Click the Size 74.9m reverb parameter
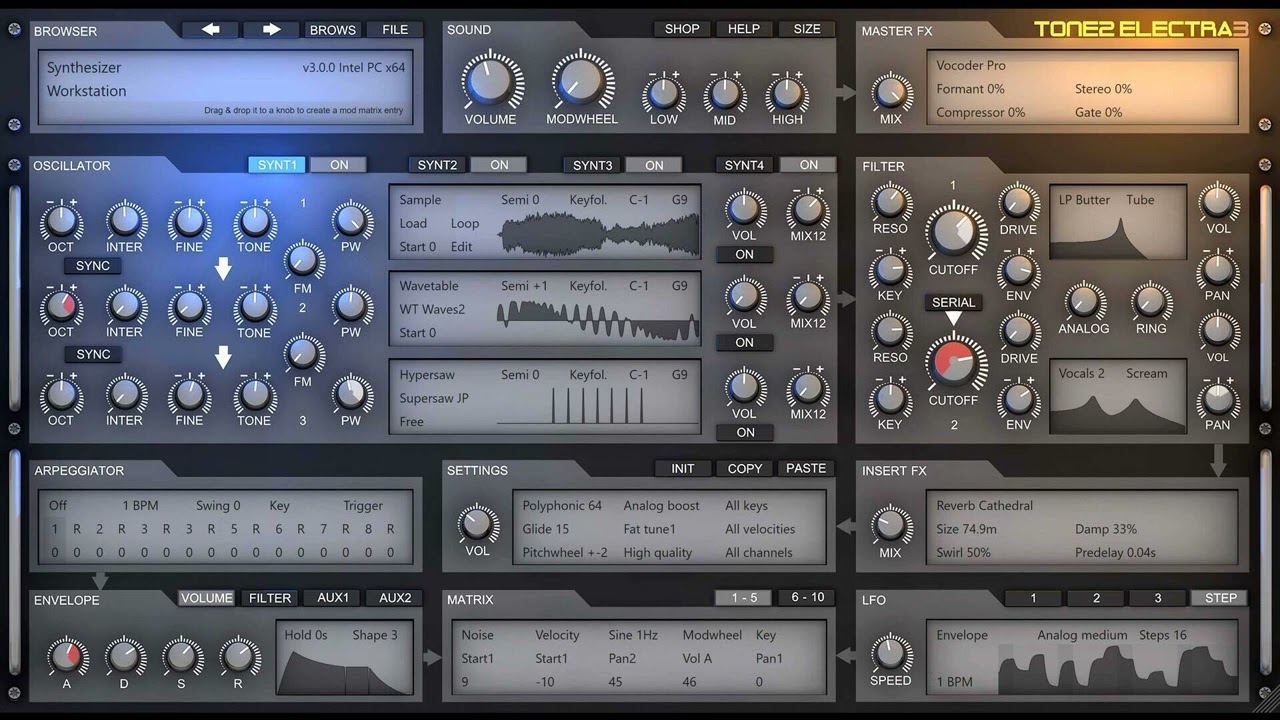1280x720 pixels. point(969,529)
